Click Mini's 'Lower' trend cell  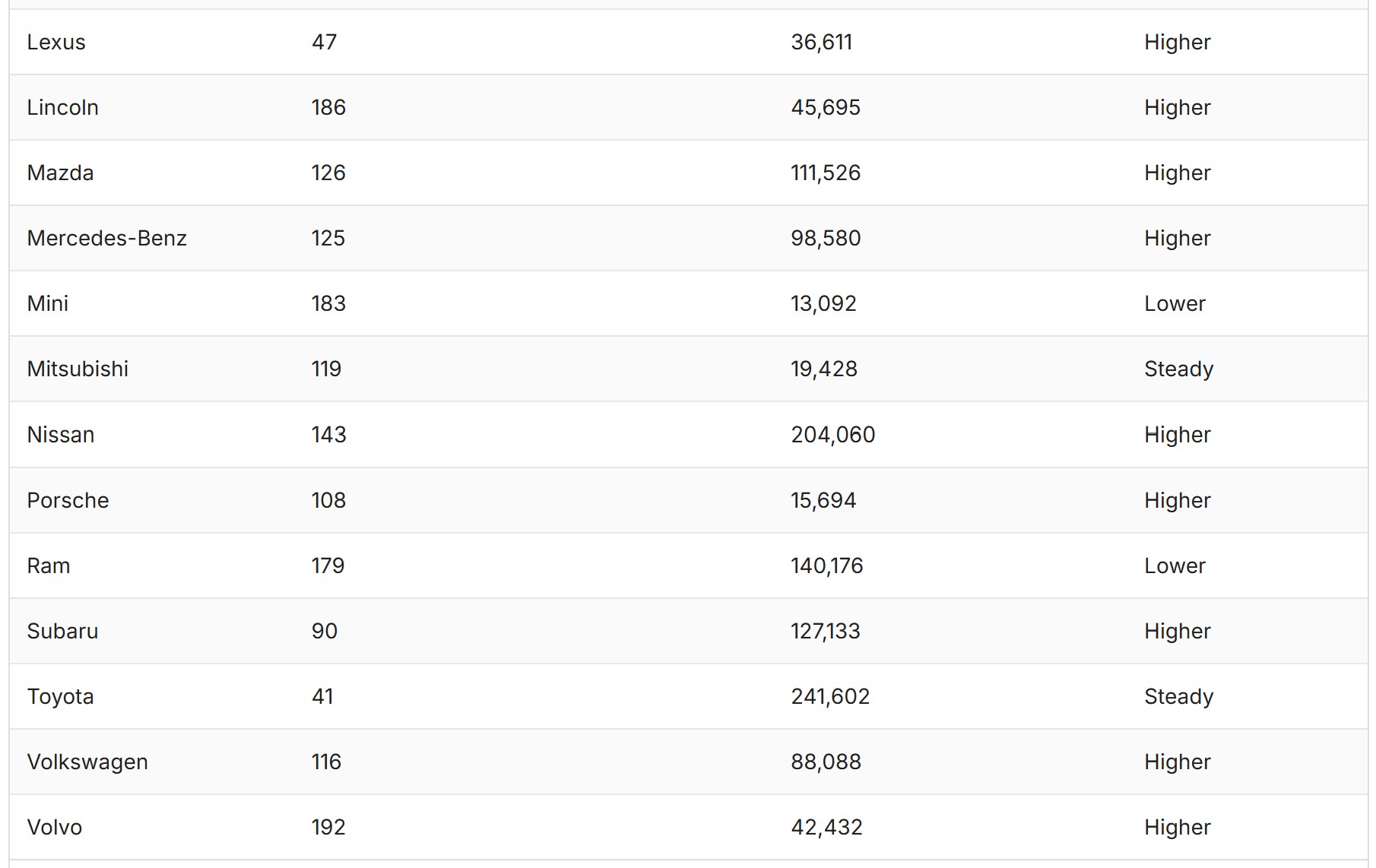point(1175,303)
